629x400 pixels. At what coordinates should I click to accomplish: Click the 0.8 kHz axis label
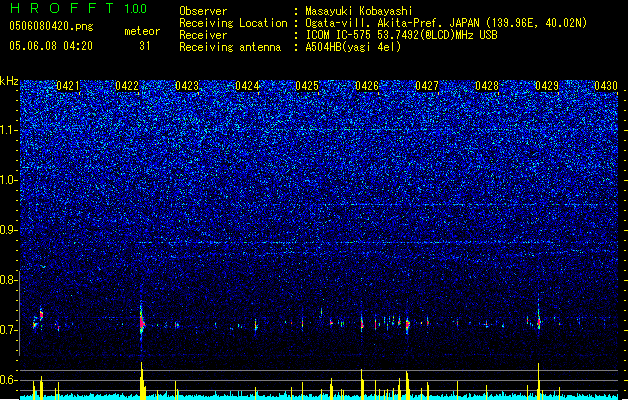point(9,280)
